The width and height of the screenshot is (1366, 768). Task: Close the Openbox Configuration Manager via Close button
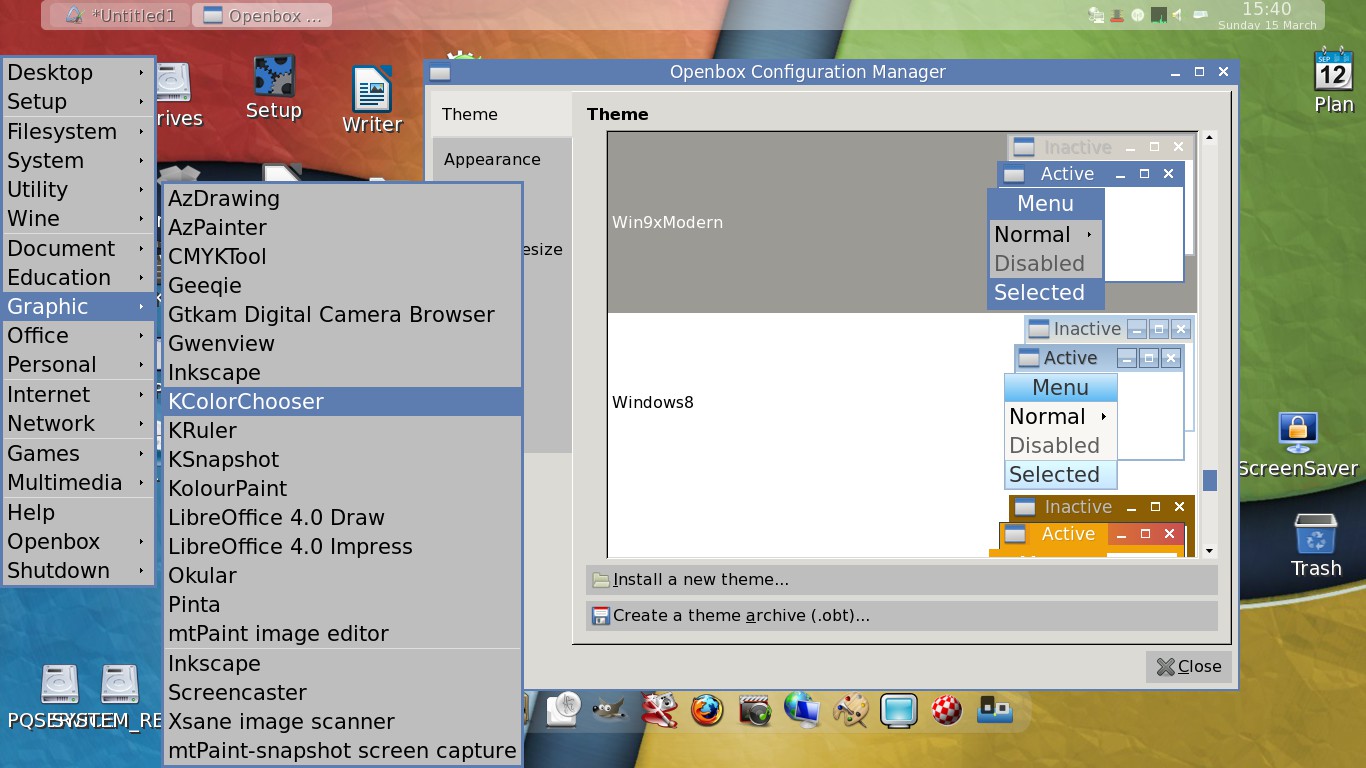[x=1188, y=666]
